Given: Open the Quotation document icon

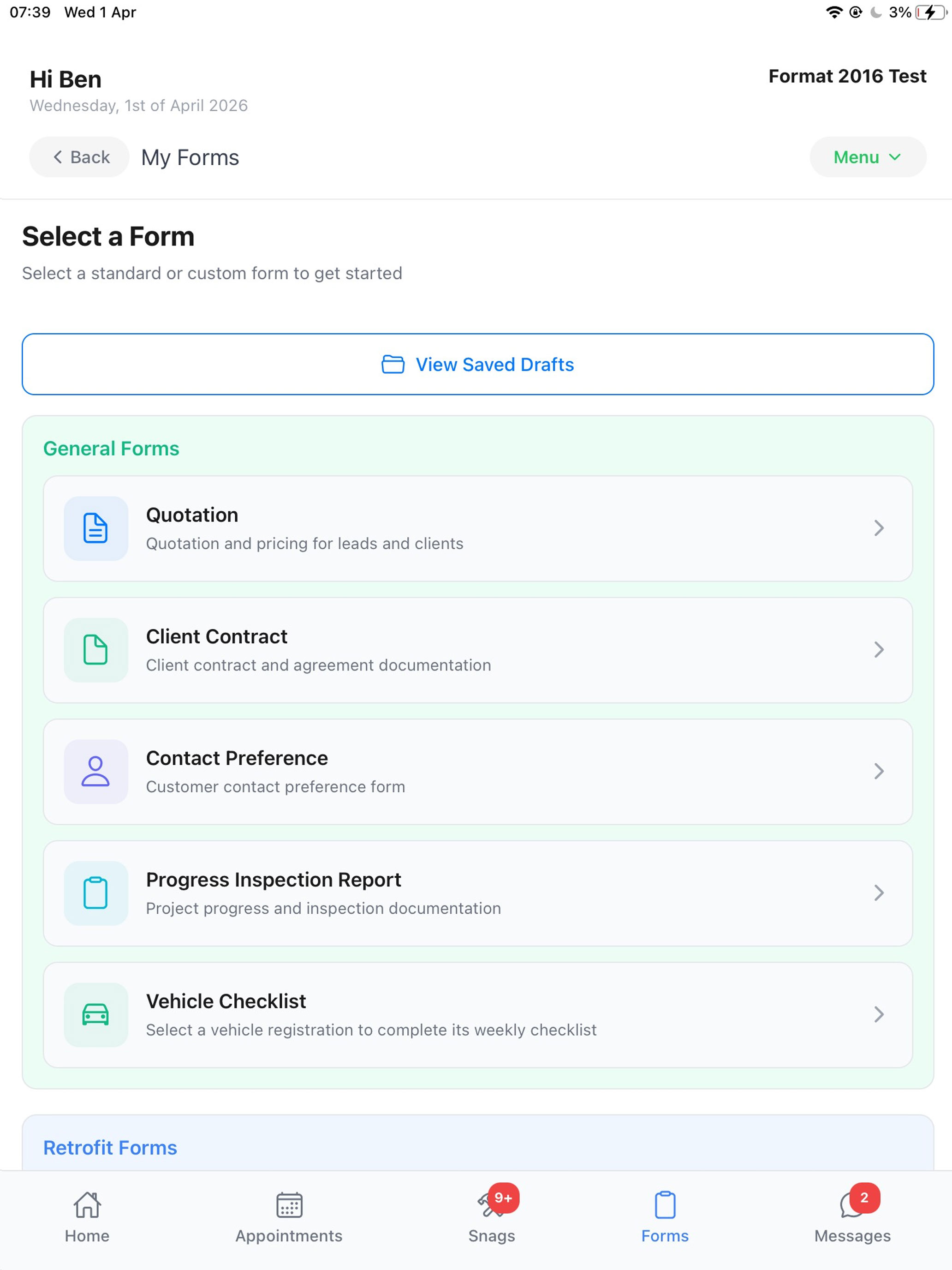Looking at the screenshot, I should click(x=96, y=528).
